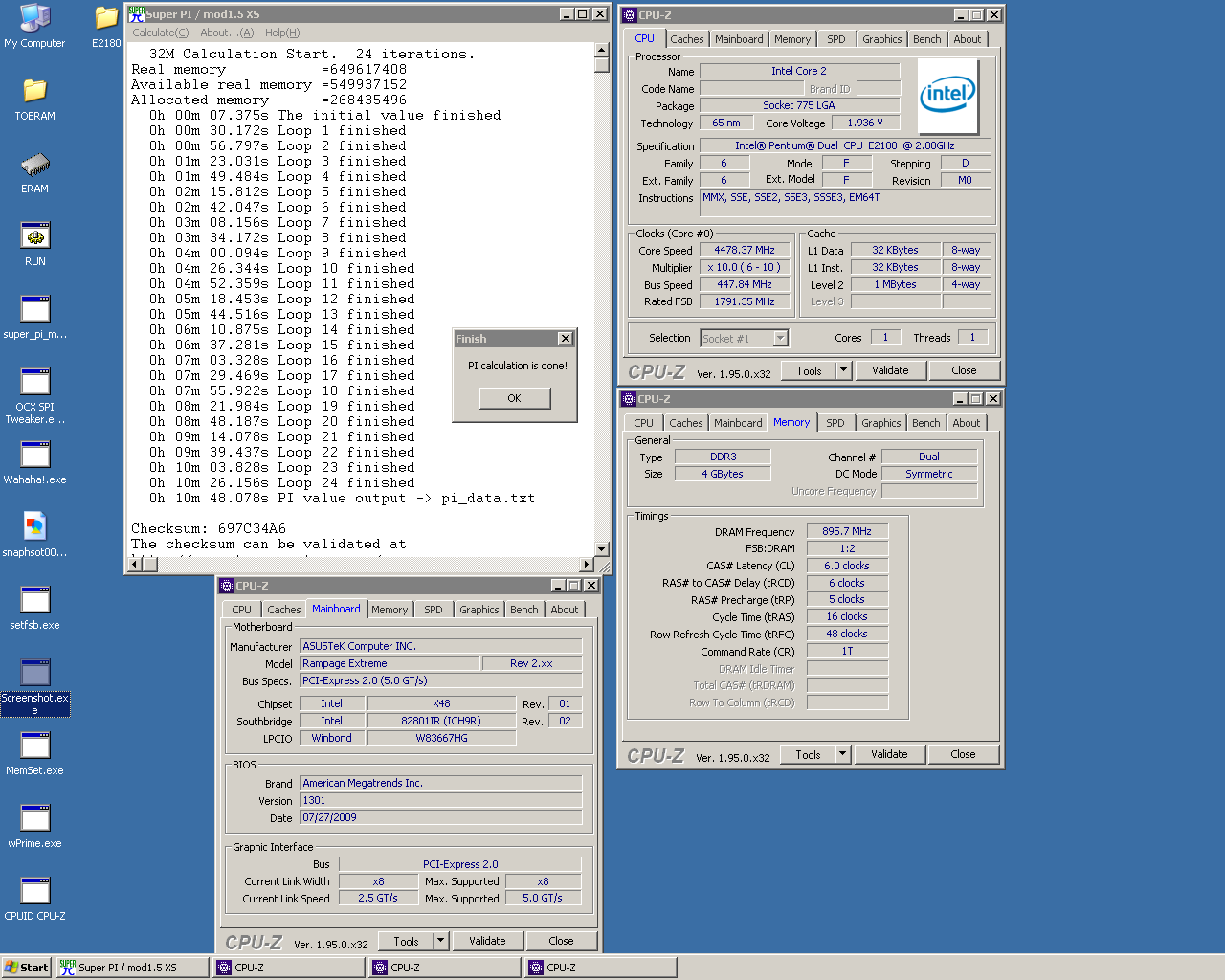Open About tab in the Memory CPU-Z window
This screenshot has width=1225, height=980.
click(x=966, y=423)
